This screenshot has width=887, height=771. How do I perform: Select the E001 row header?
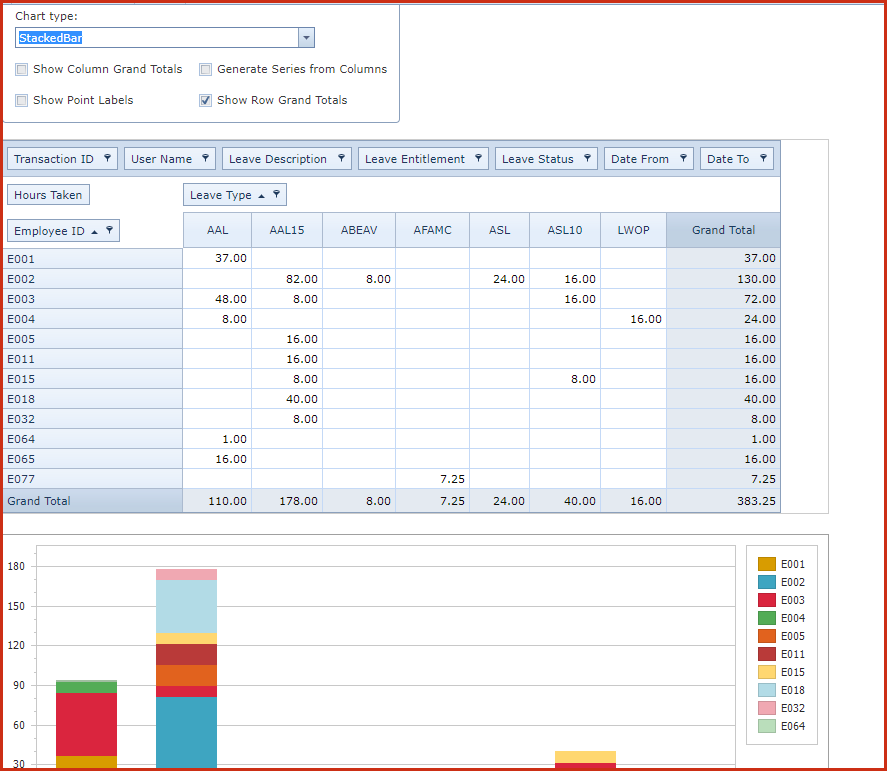pyautogui.click(x=93, y=259)
